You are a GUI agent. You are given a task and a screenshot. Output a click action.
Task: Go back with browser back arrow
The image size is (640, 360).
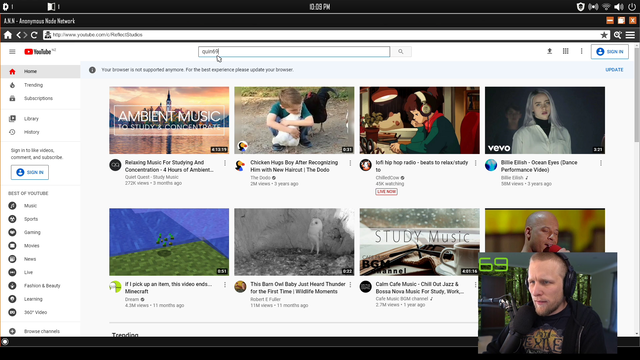pos(18,35)
